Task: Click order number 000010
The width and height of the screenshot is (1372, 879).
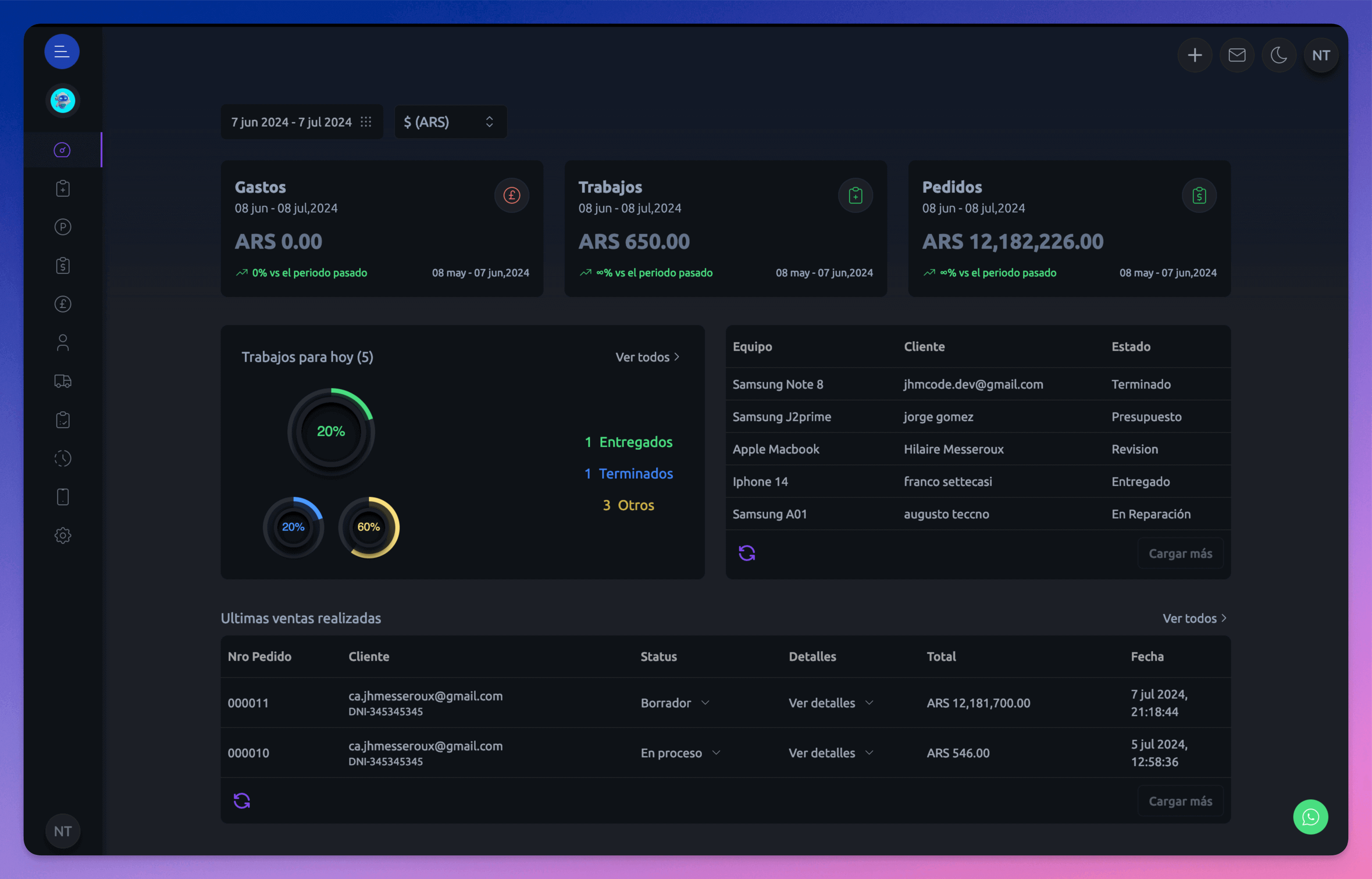Action: point(248,753)
